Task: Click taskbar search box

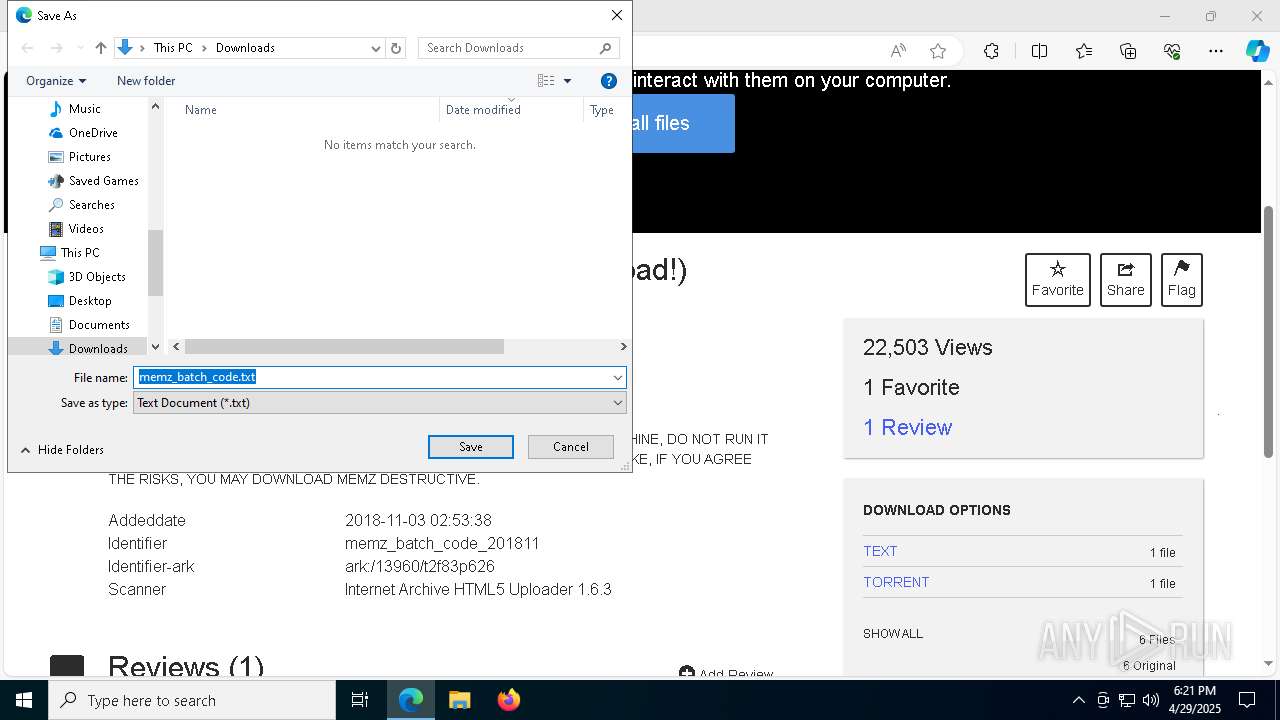Action: coord(192,700)
